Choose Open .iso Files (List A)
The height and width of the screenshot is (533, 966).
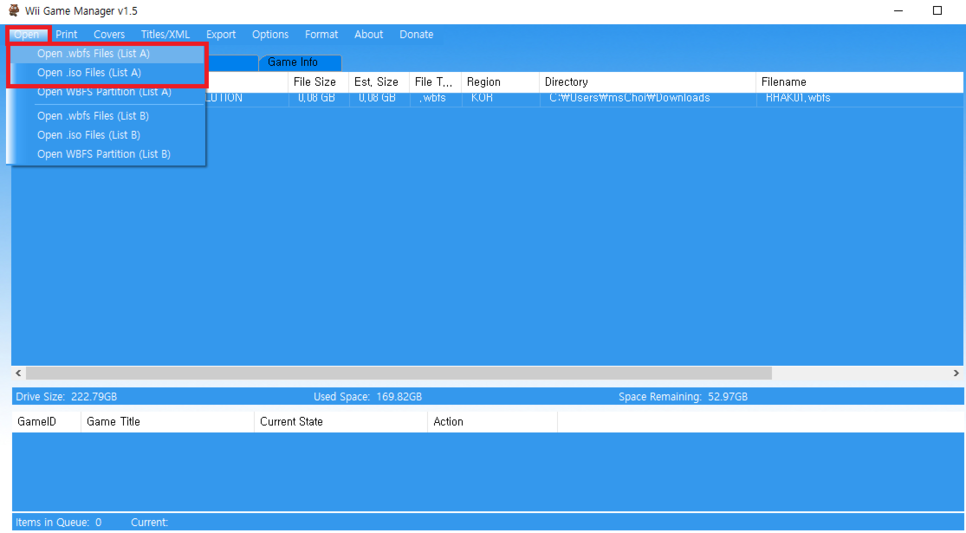(106, 73)
